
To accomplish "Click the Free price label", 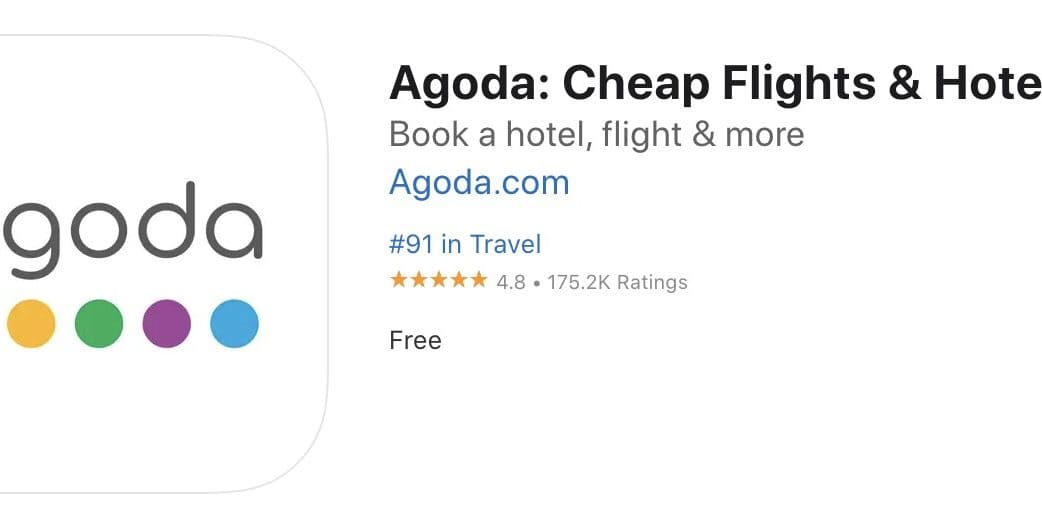I will click(415, 340).
